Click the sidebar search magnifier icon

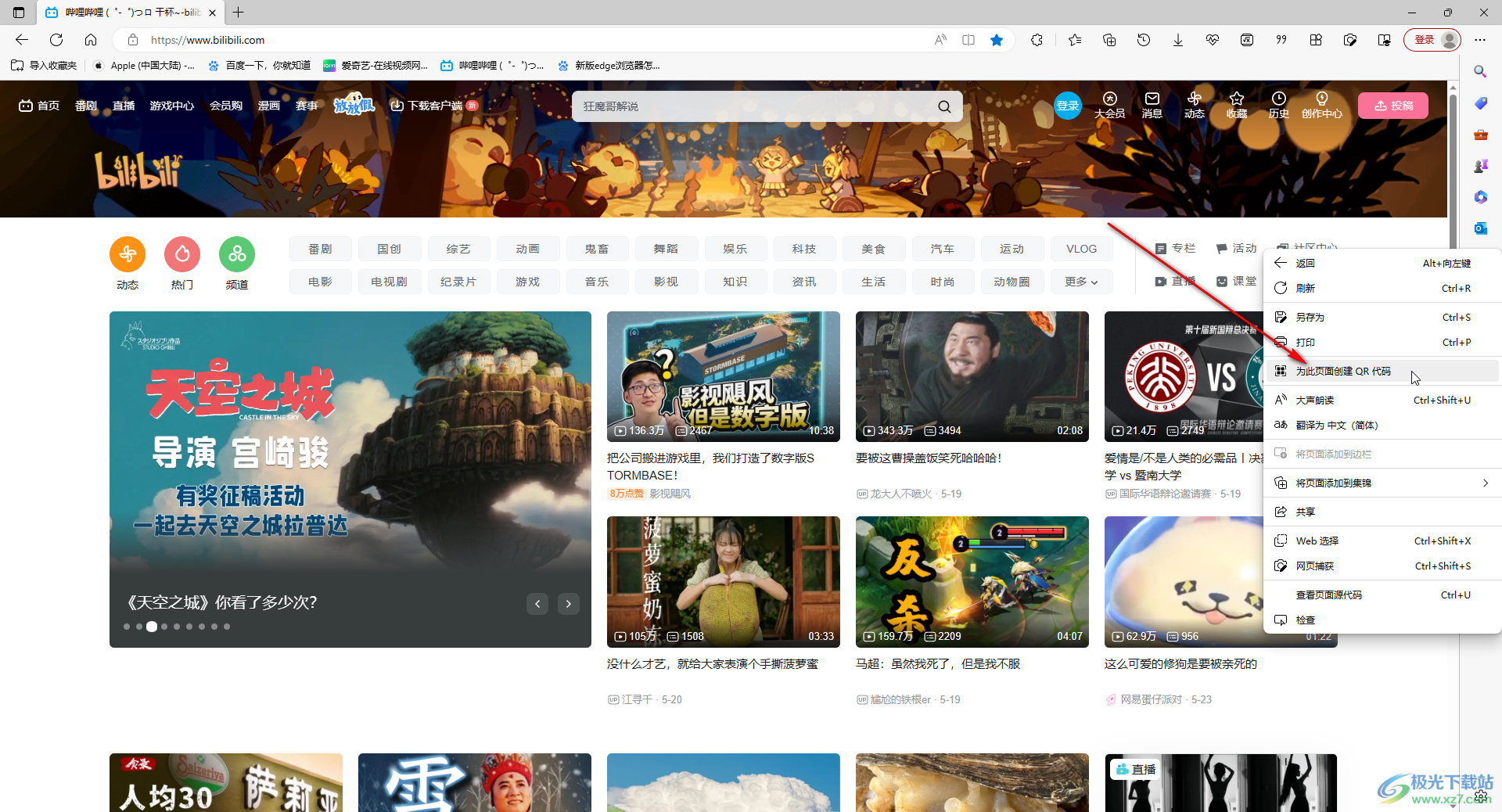pos(1480,71)
